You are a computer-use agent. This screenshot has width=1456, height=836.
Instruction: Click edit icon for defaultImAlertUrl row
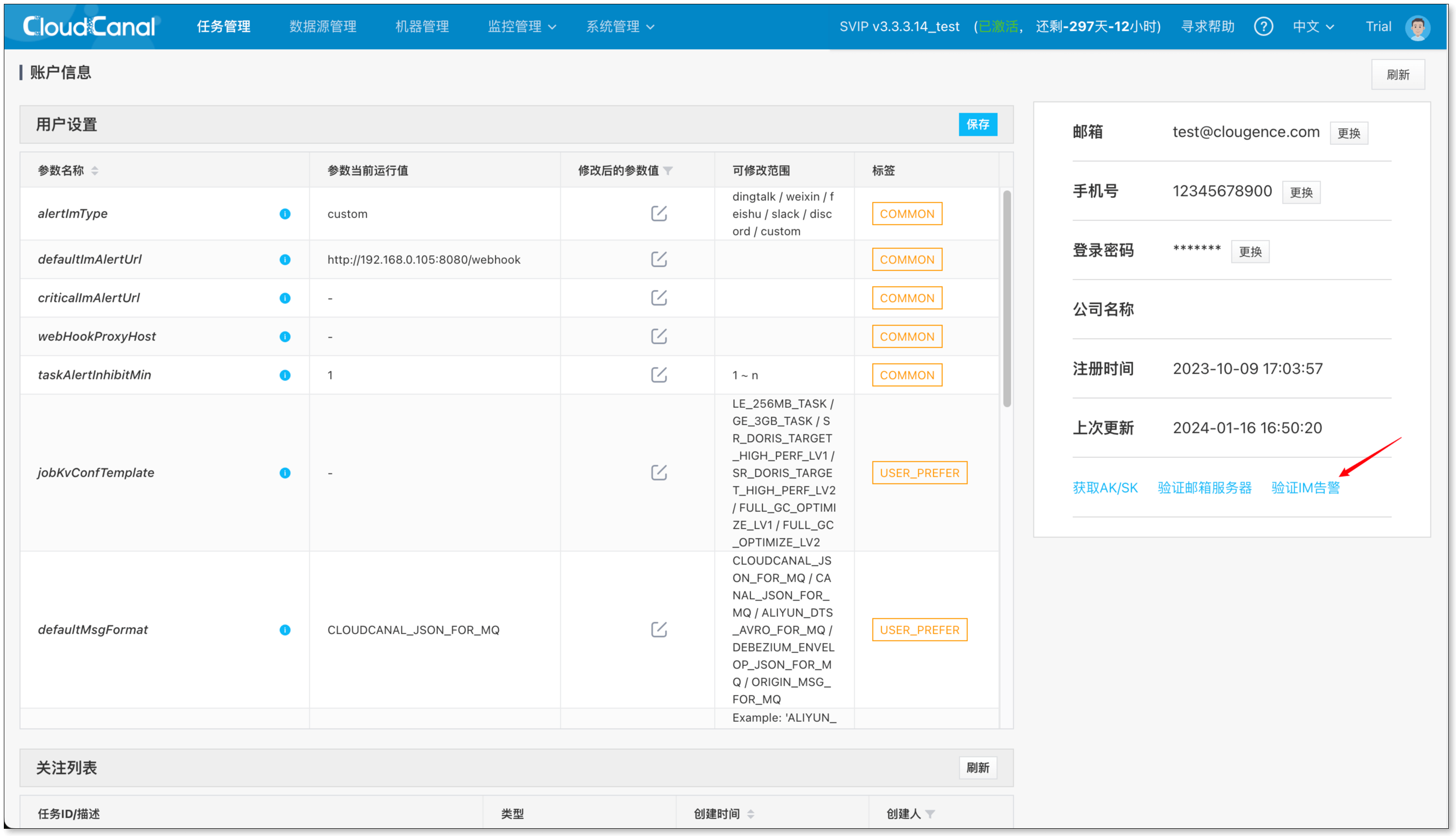coord(659,260)
